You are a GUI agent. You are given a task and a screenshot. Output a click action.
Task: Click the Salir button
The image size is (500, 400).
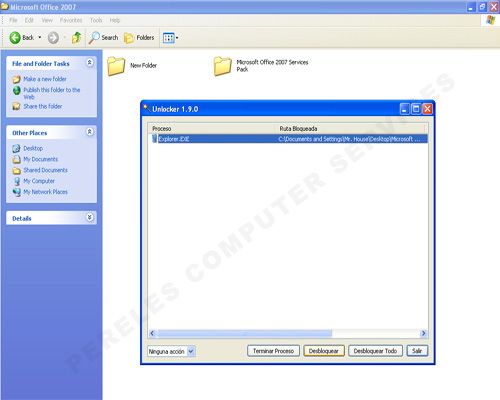click(417, 351)
